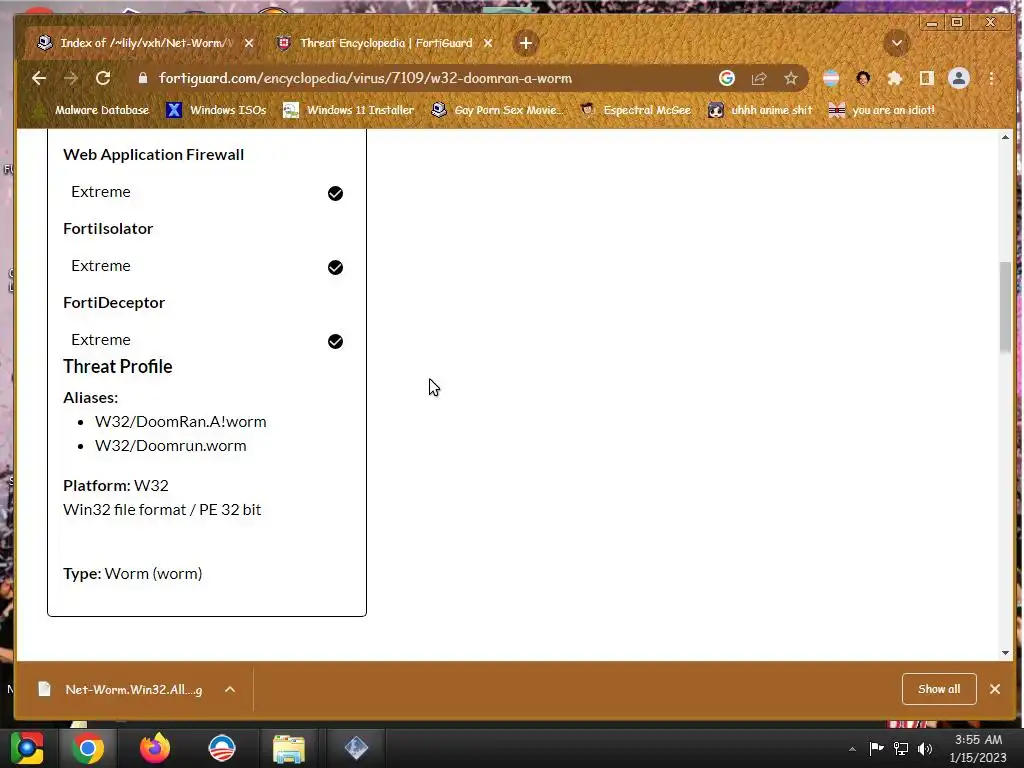Close the Threat Encyclopedia tab
This screenshot has width=1024, height=768.
pos(488,43)
